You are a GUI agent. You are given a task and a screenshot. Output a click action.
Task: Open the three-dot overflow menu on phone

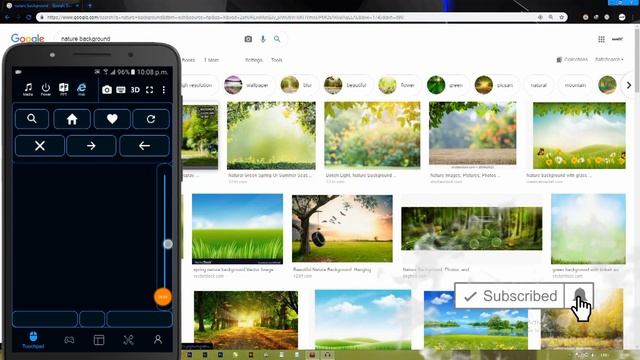[x=164, y=89]
